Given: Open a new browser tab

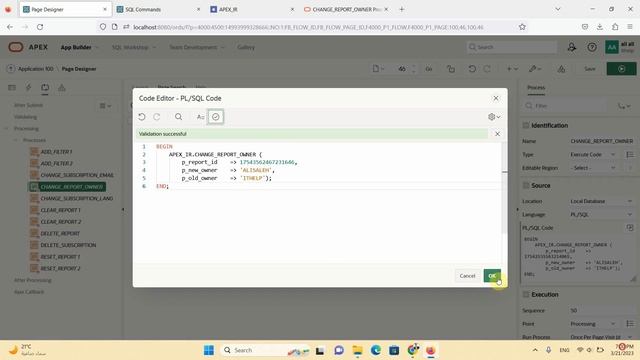Looking at the screenshot, I should 402,9.
